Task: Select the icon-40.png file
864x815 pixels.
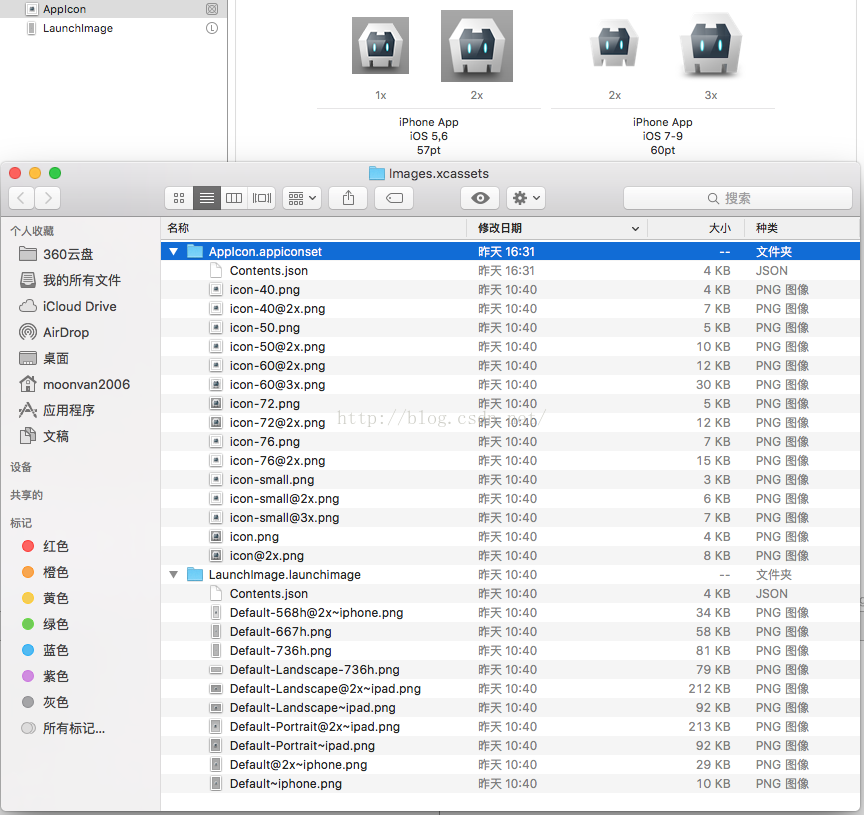Action: pos(510,290)
